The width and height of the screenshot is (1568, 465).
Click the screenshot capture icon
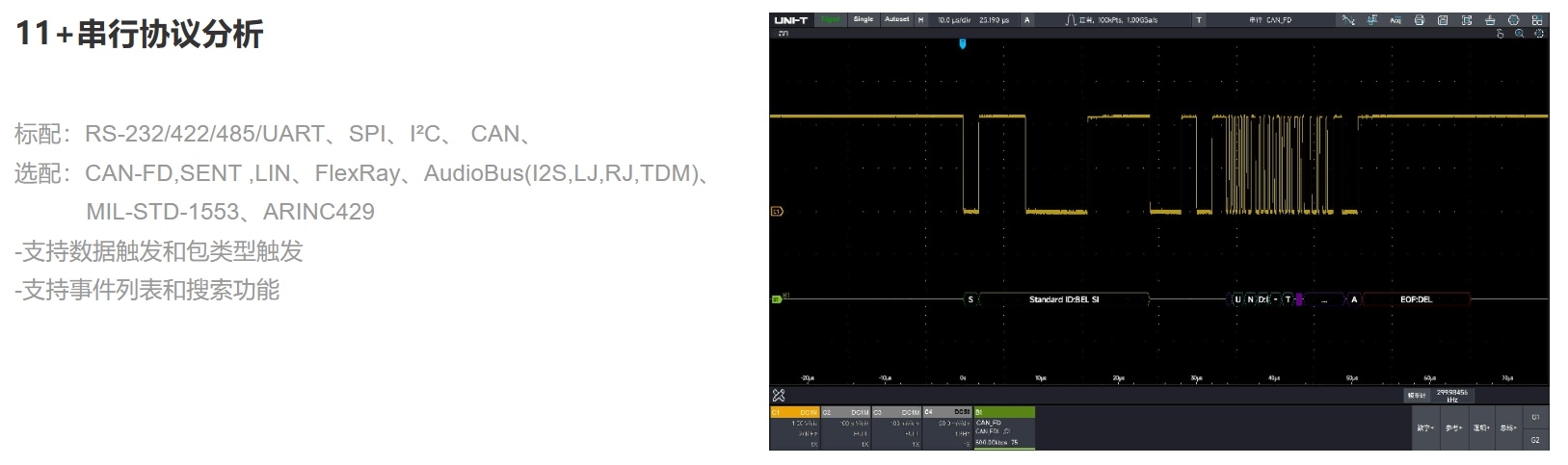[1467, 19]
